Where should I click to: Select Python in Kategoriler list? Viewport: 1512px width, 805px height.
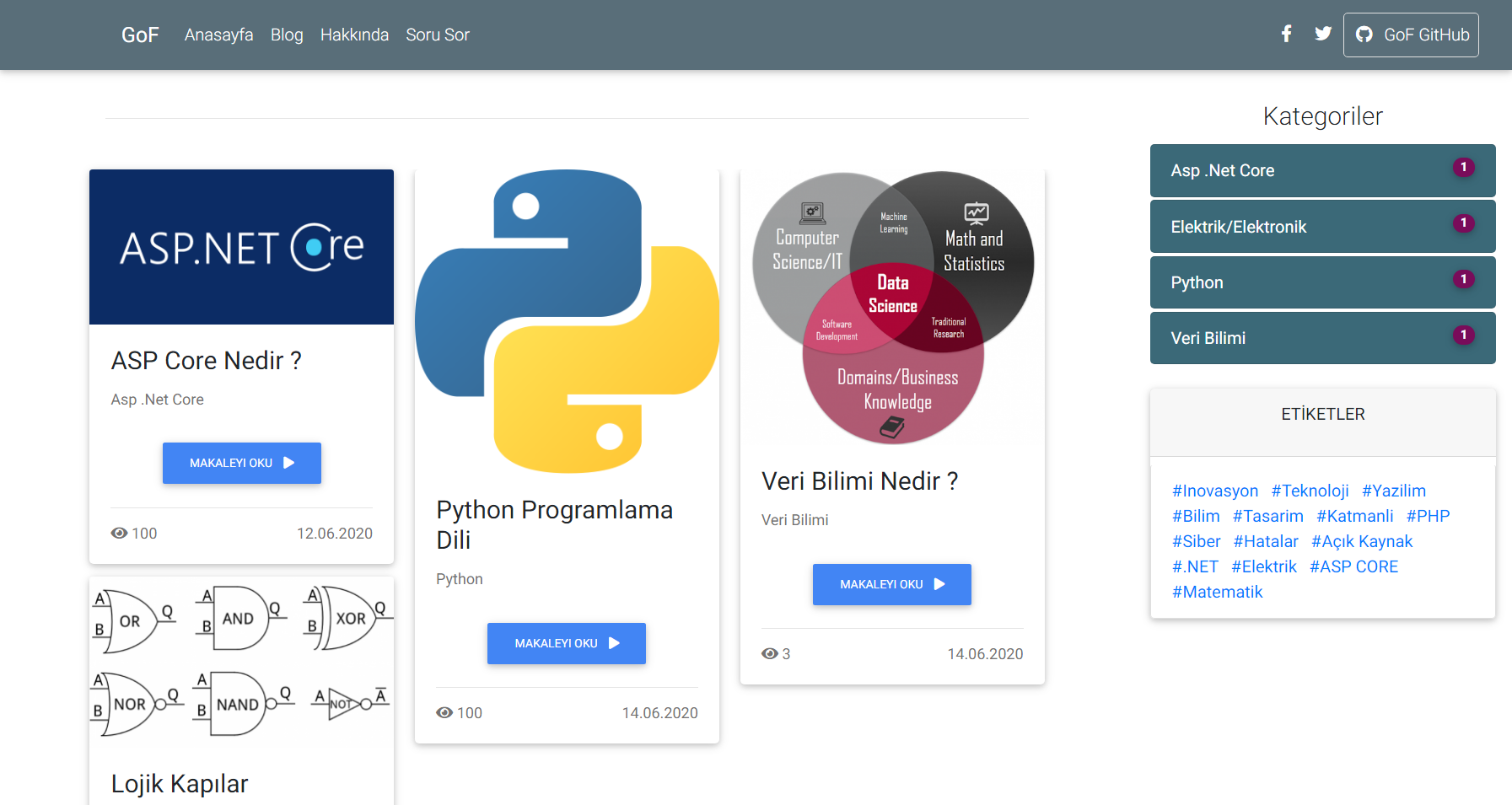[1322, 282]
